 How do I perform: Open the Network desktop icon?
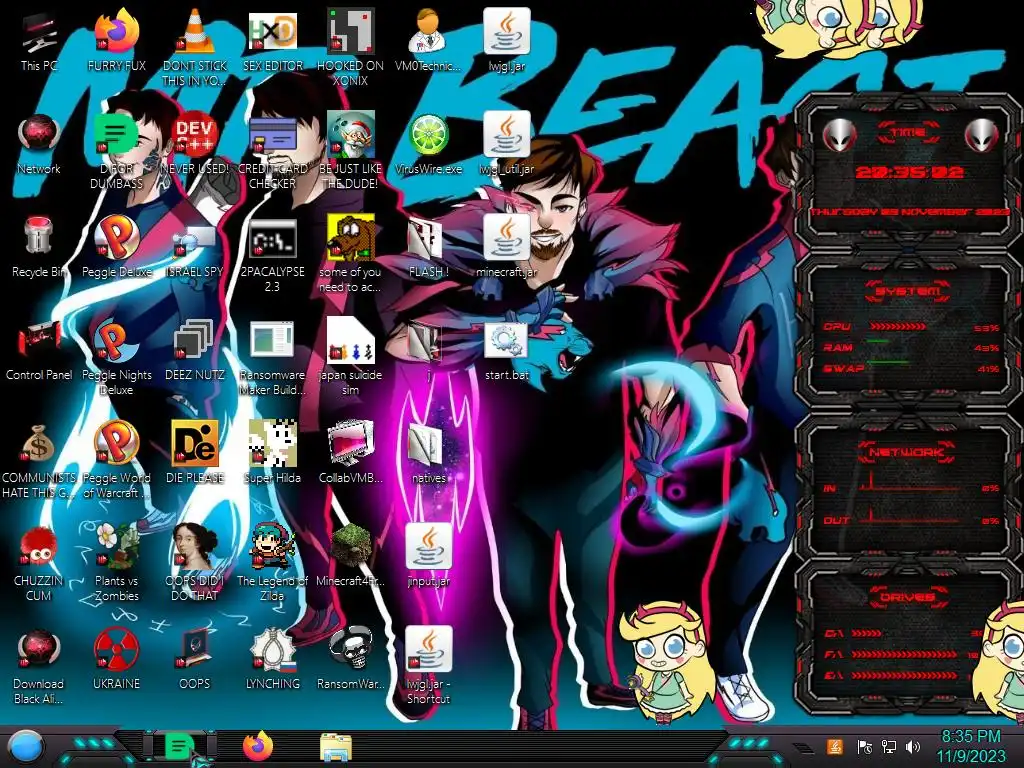39,144
